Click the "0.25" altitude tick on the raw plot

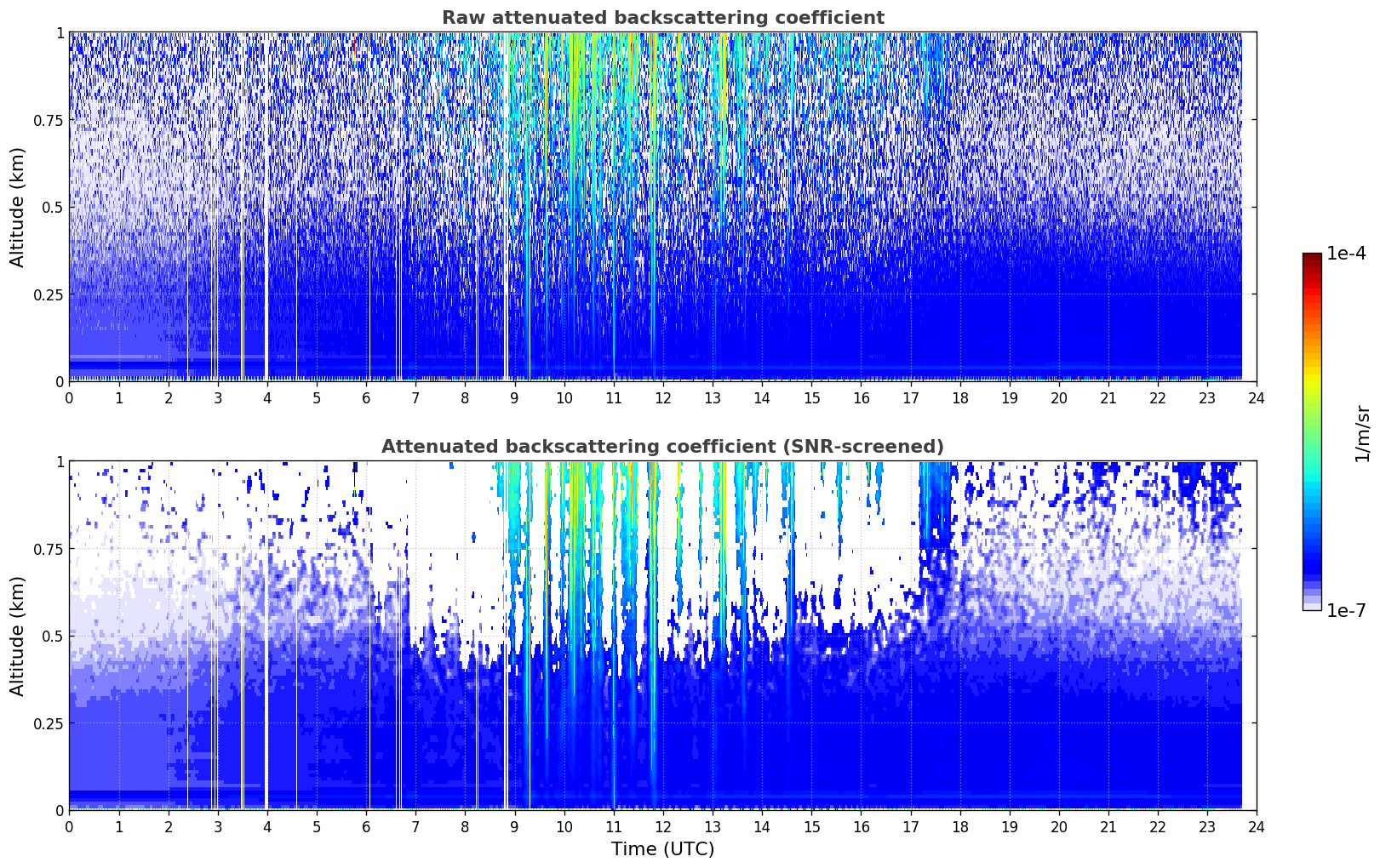point(49,294)
